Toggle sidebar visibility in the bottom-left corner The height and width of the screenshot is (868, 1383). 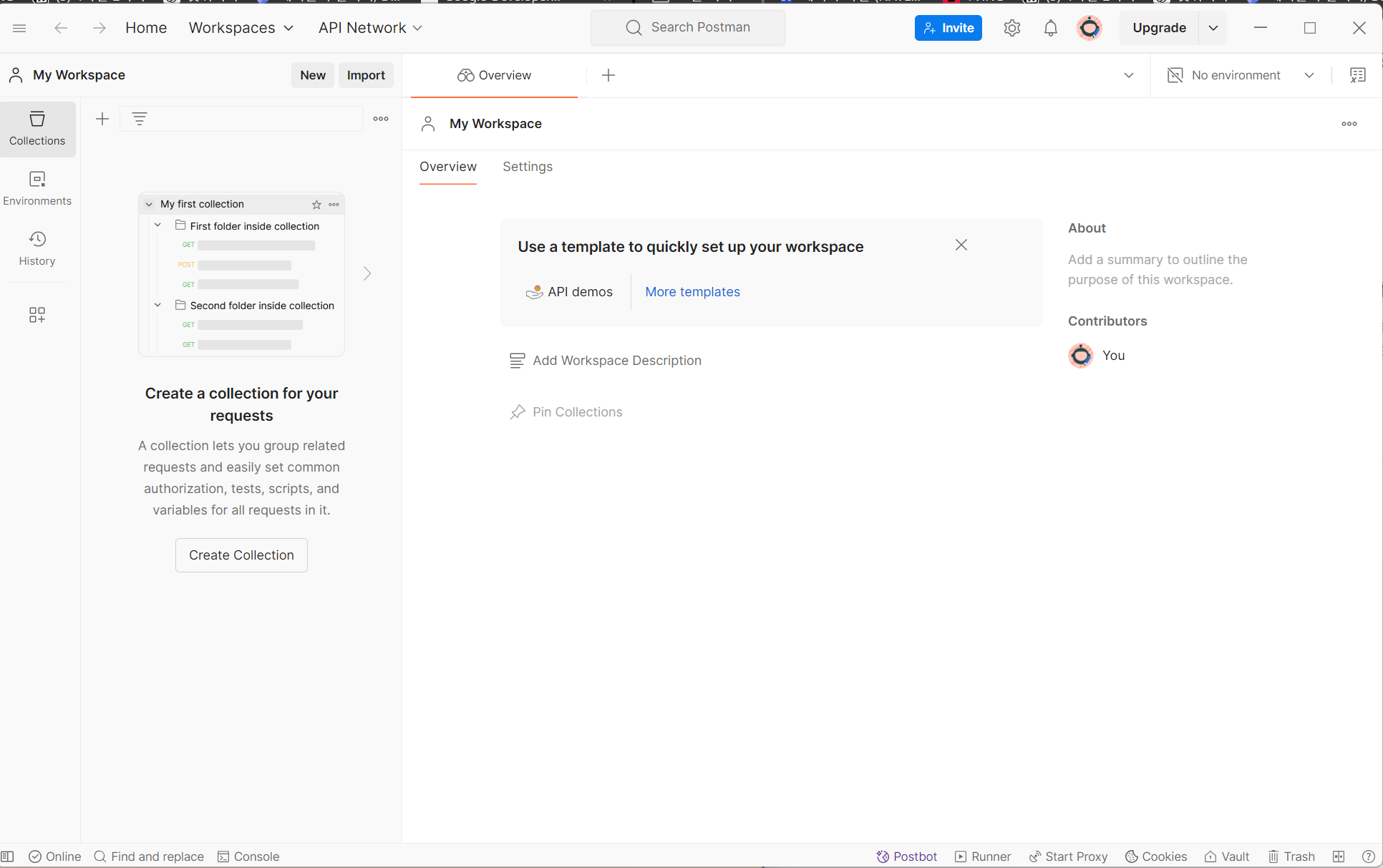click(8, 857)
